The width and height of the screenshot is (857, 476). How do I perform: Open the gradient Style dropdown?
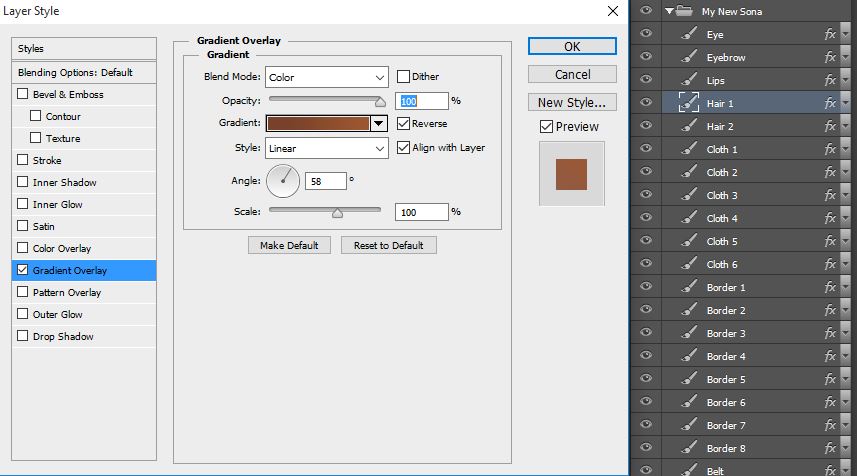(x=327, y=148)
